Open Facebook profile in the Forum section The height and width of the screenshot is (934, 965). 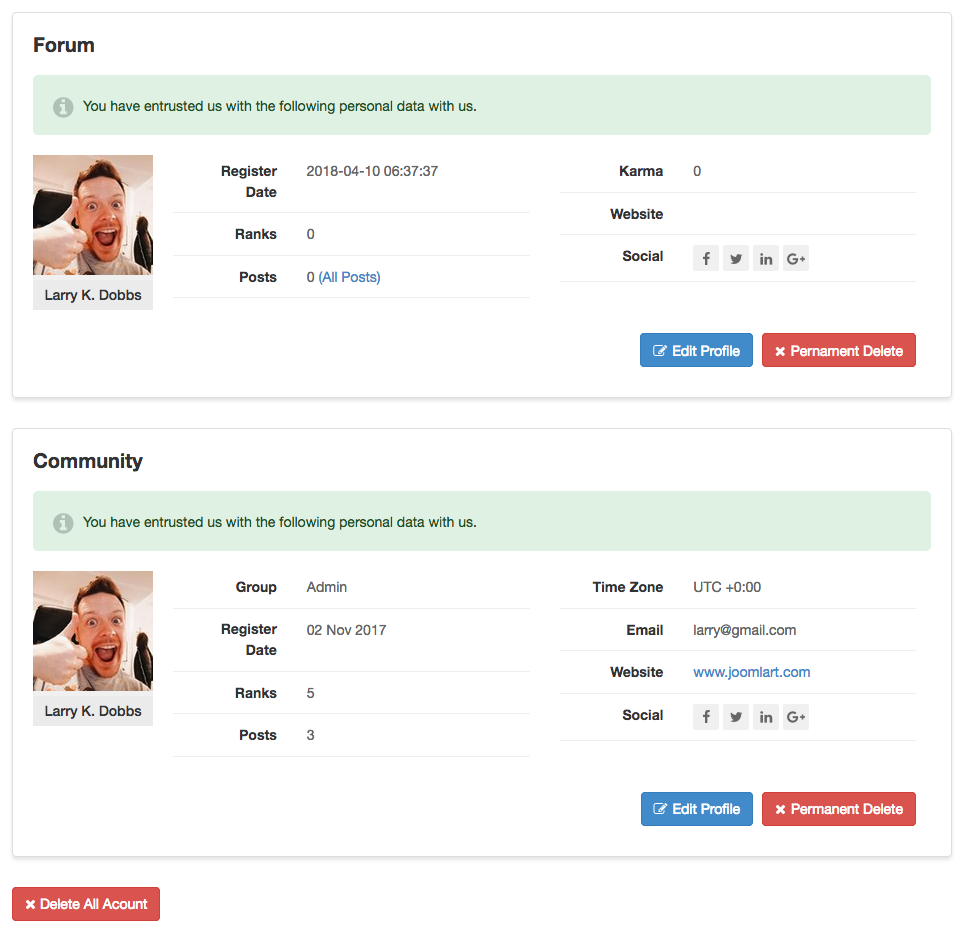[x=706, y=258]
